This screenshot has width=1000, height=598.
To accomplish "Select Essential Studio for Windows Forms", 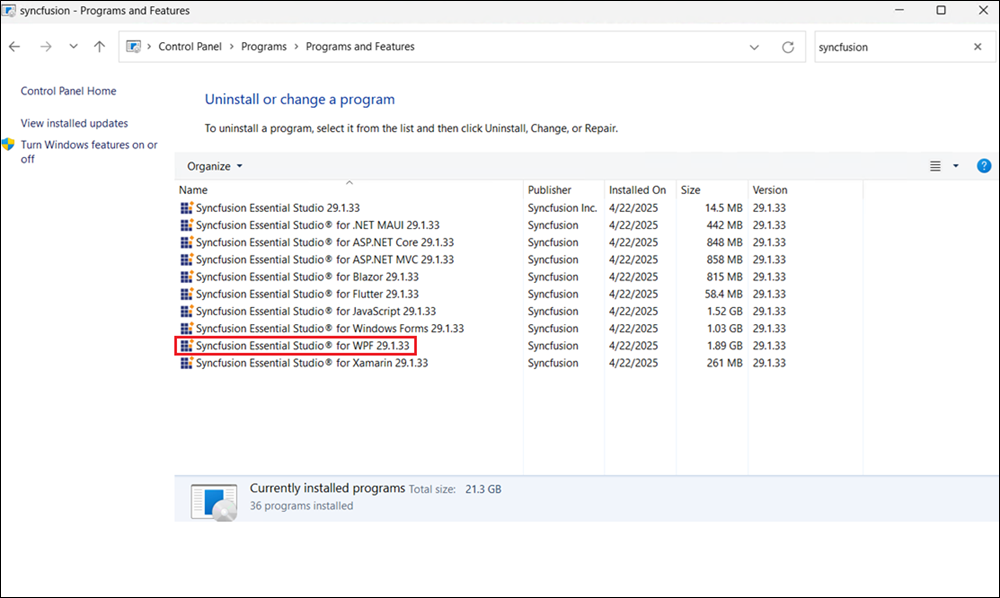I will coord(330,328).
